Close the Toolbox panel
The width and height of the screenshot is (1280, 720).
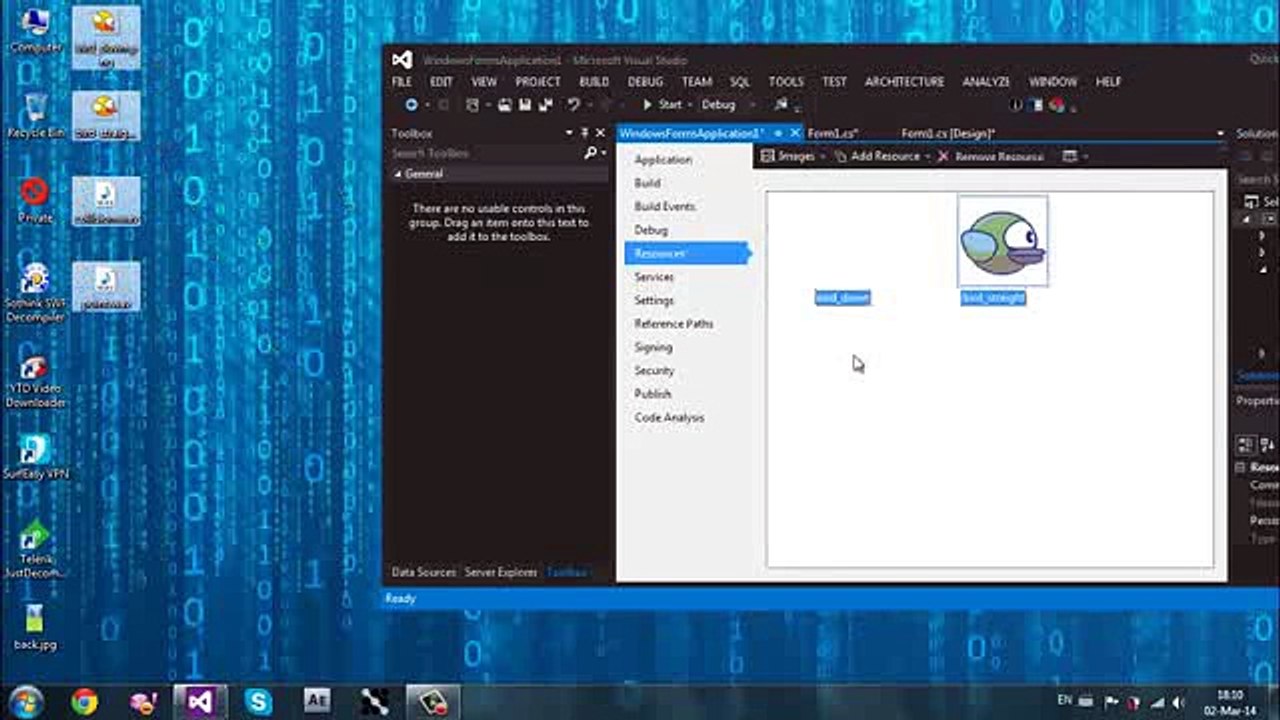(x=600, y=133)
